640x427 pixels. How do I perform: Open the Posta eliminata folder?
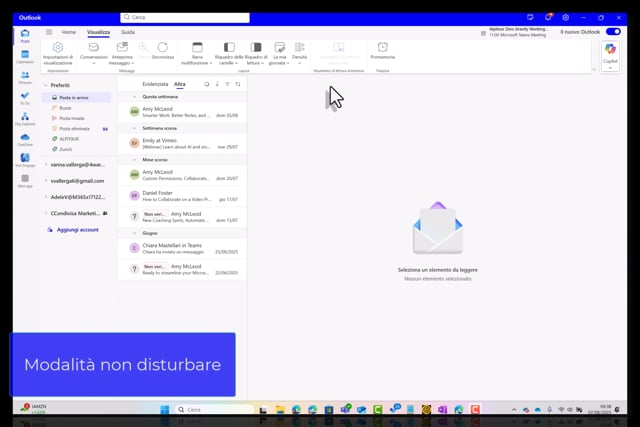click(x=76, y=129)
